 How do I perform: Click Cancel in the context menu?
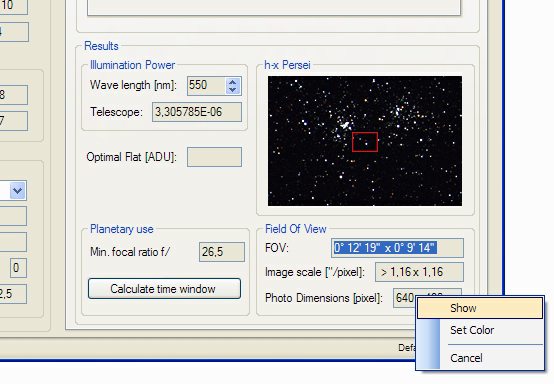pyautogui.click(x=480, y=358)
